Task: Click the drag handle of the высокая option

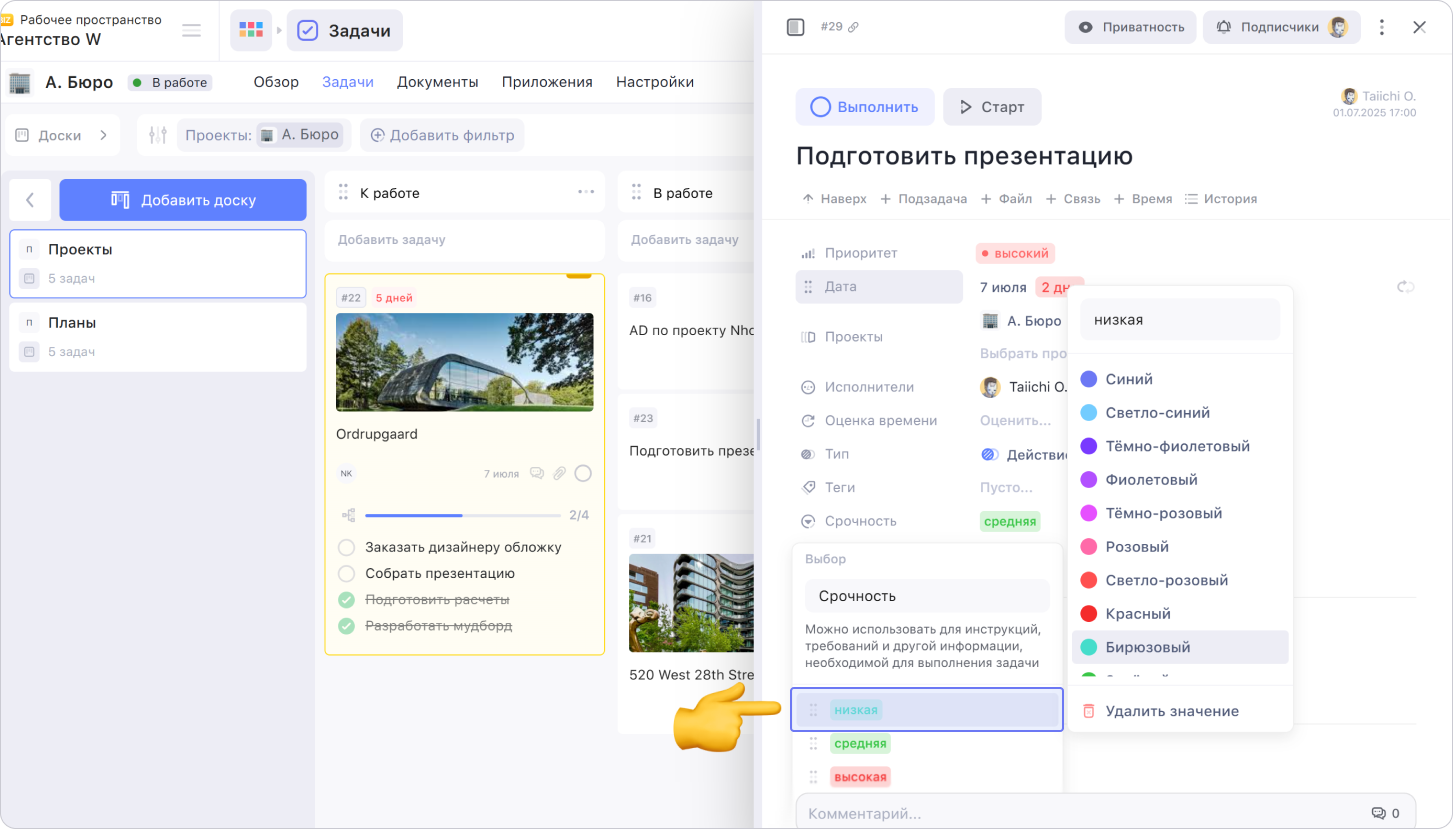Action: click(x=813, y=776)
